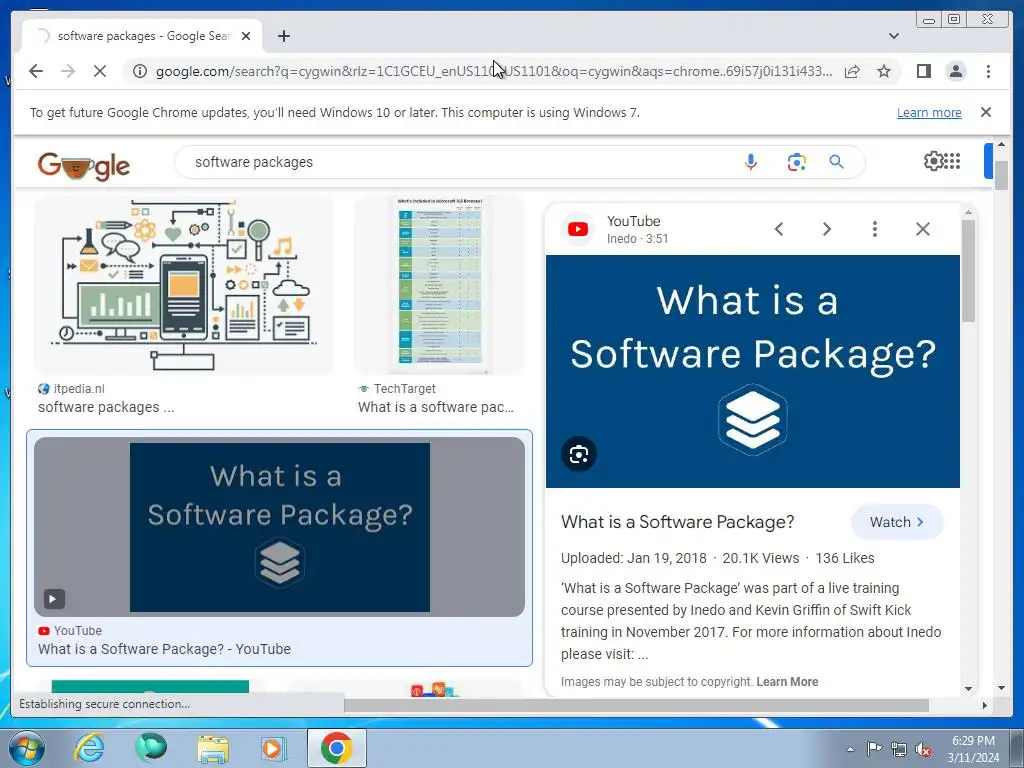The height and width of the screenshot is (768, 1024).
Task: Go back to the previous page
Action: (36, 71)
